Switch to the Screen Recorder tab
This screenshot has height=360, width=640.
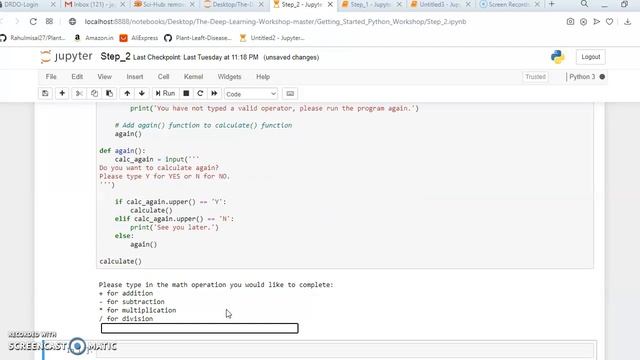click(x=508, y=4)
